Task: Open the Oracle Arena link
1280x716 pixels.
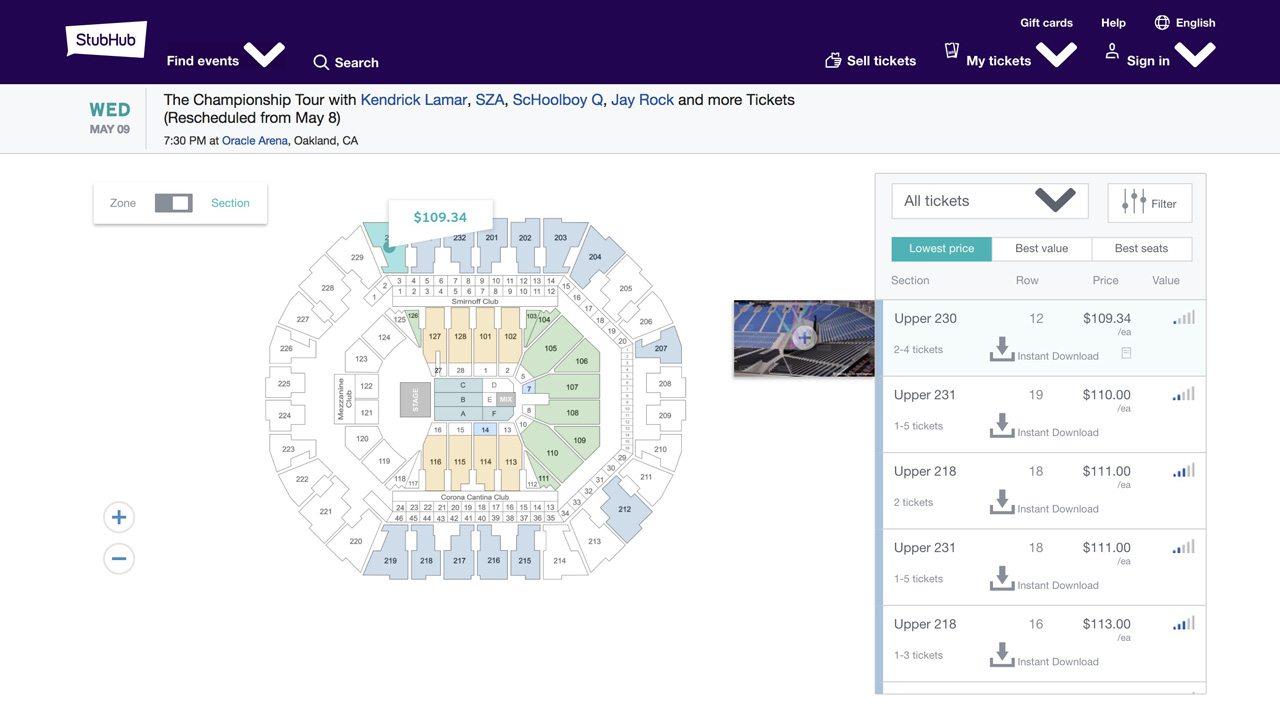Action: [254, 141]
